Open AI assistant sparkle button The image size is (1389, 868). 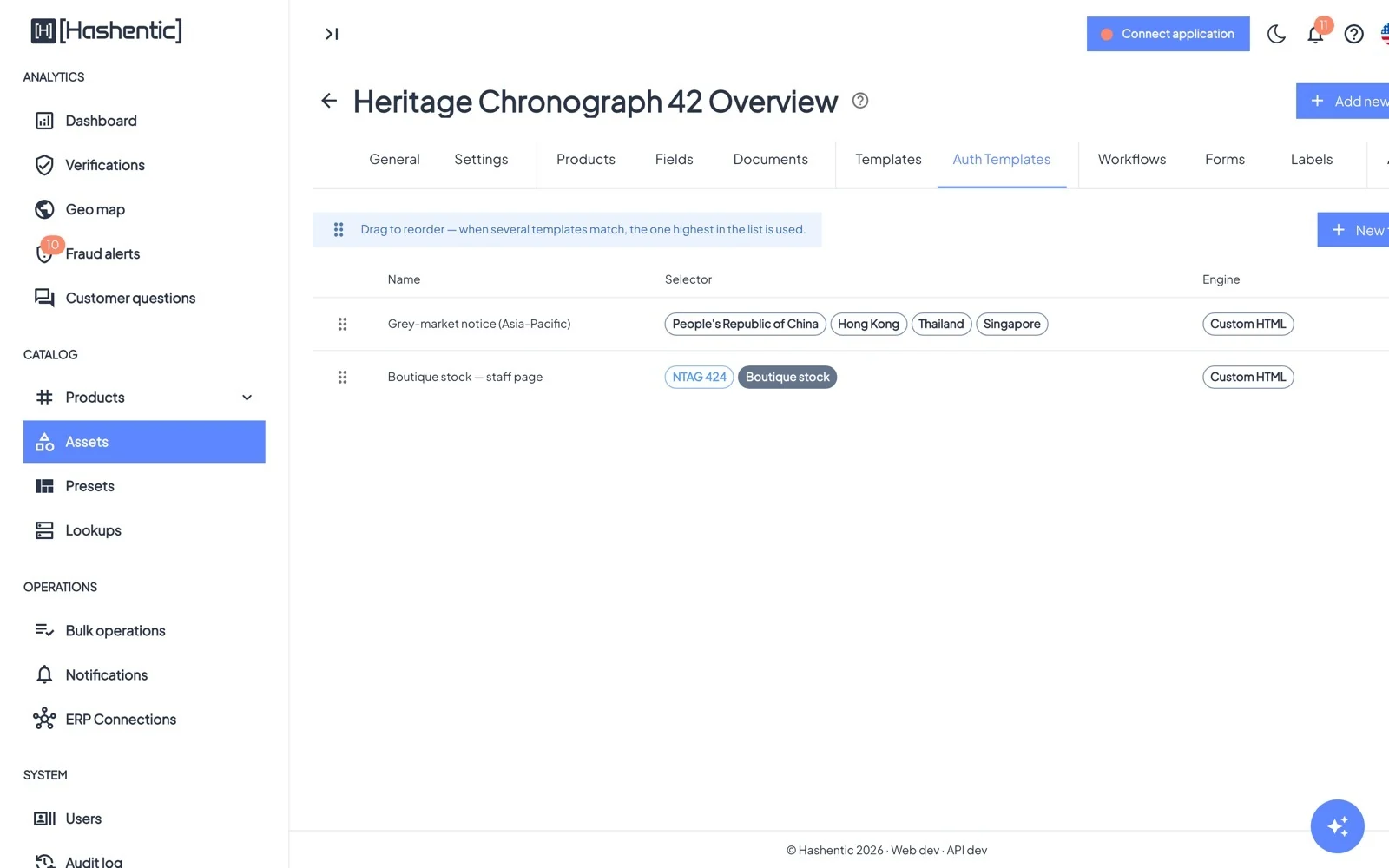click(1337, 825)
